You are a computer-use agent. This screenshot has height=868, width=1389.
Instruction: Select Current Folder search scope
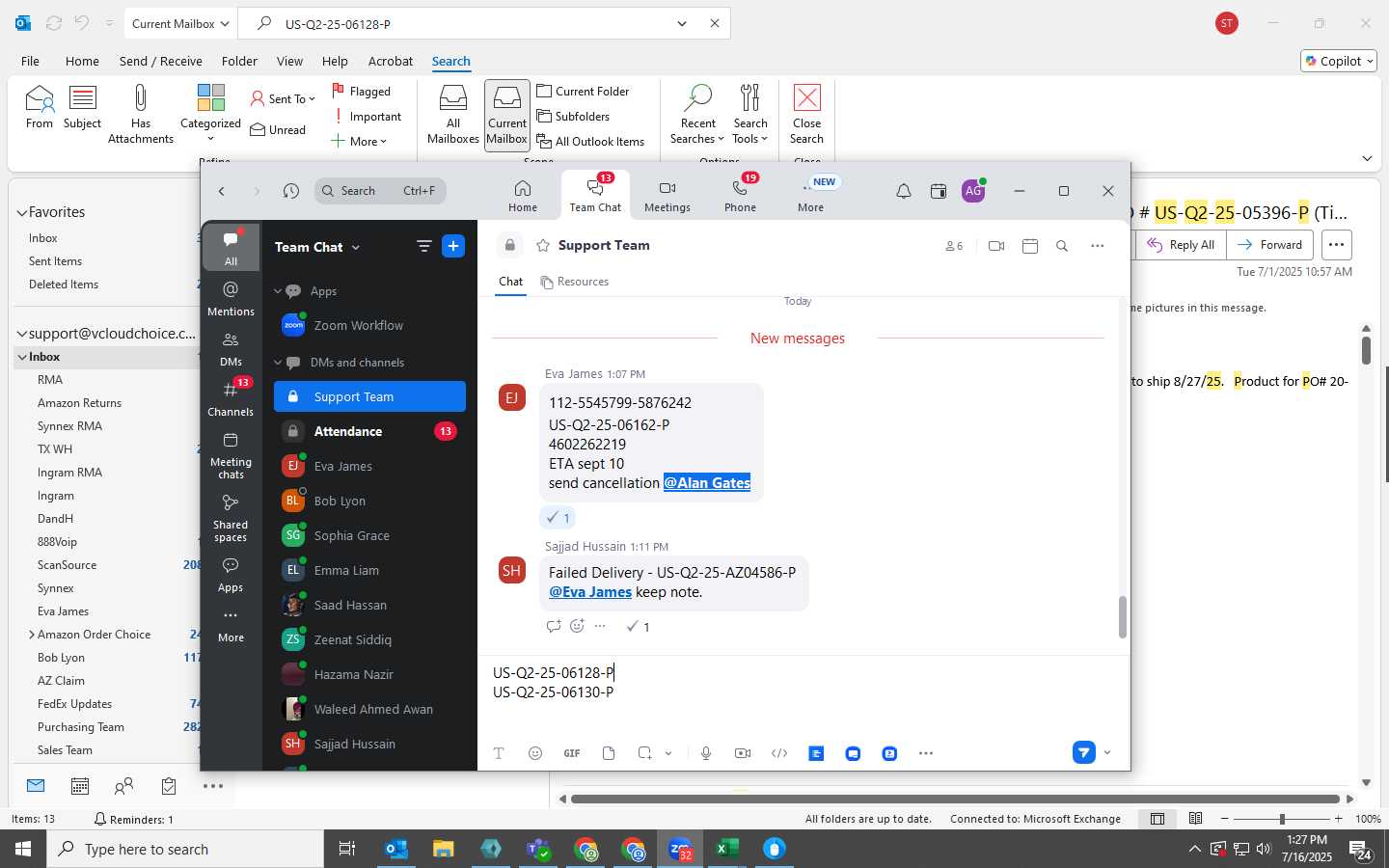pyautogui.click(x=583, y=91)
